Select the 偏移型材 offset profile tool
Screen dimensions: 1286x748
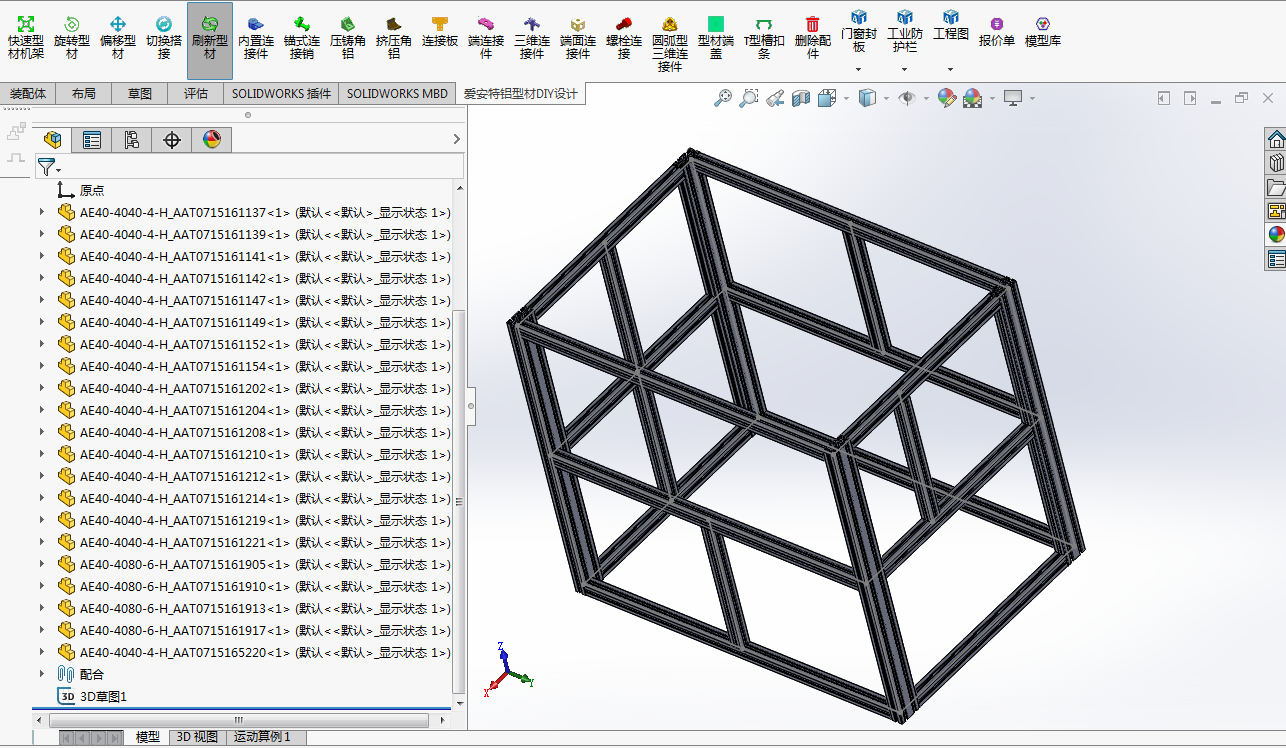117,38
